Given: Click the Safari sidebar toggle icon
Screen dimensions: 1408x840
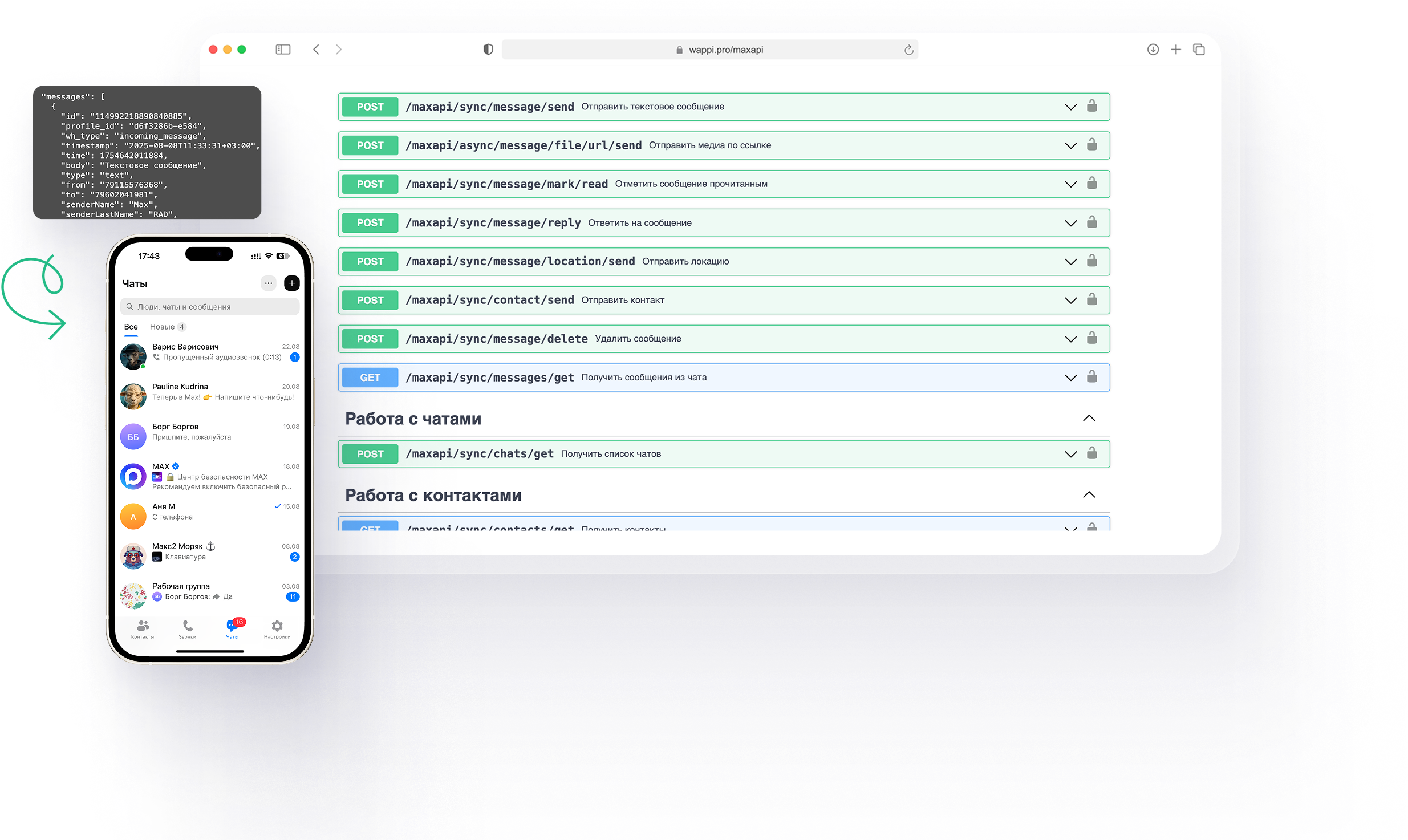Looking at the screenshot, I should tap(283, 50).
